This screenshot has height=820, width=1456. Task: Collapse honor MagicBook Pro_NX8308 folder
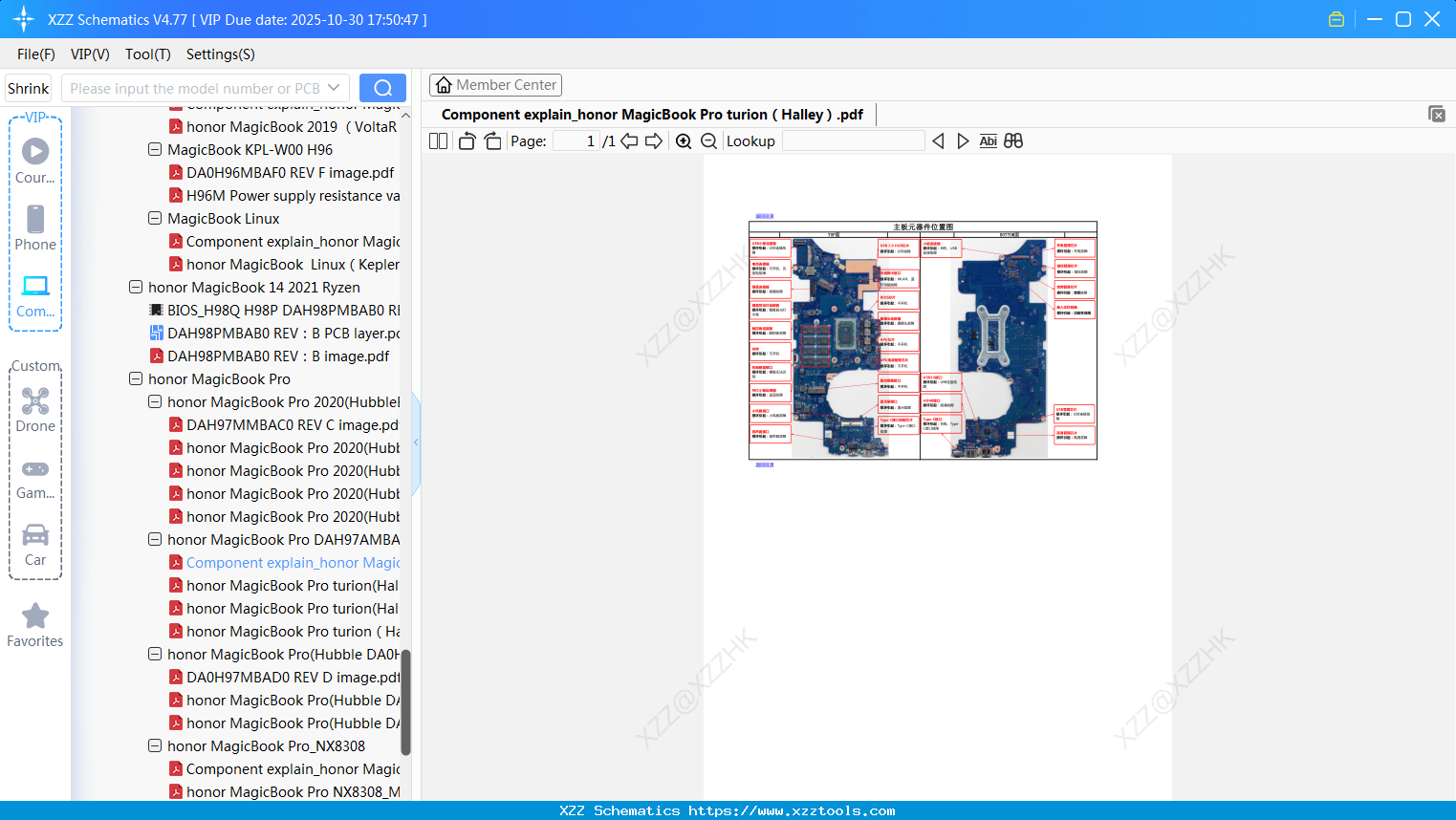[155, 746]
